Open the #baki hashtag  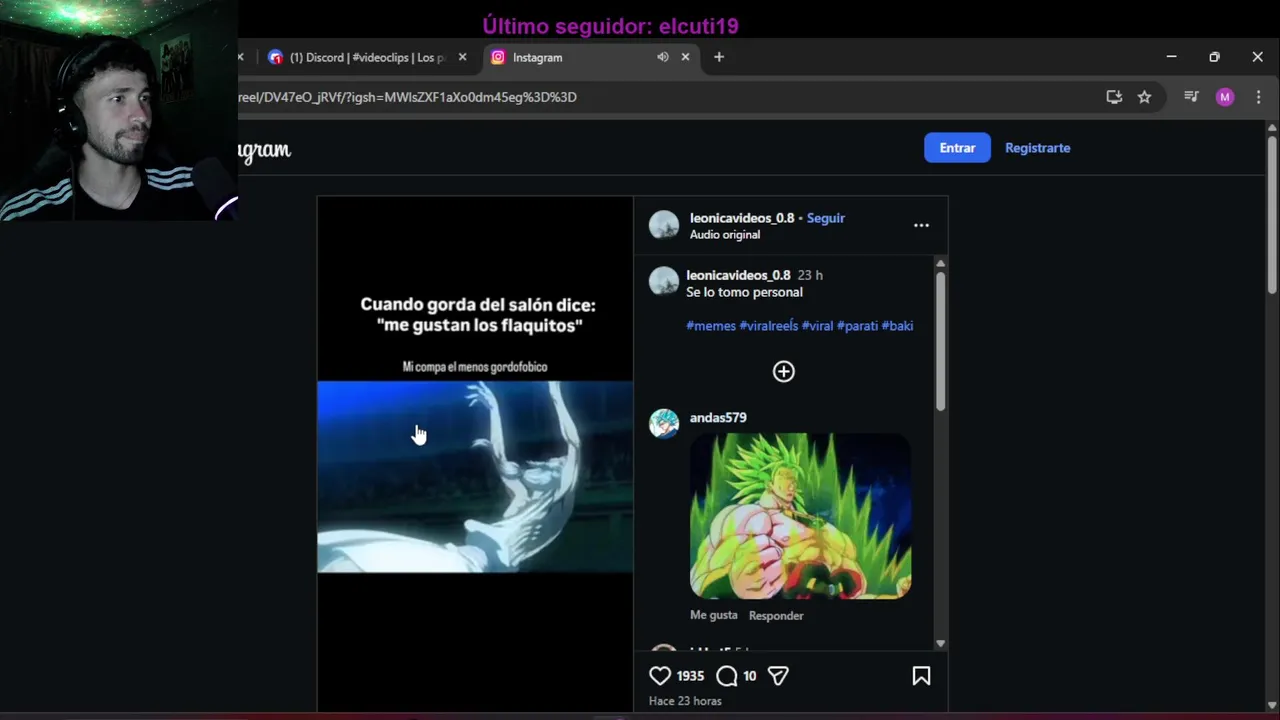pos(897,326)
